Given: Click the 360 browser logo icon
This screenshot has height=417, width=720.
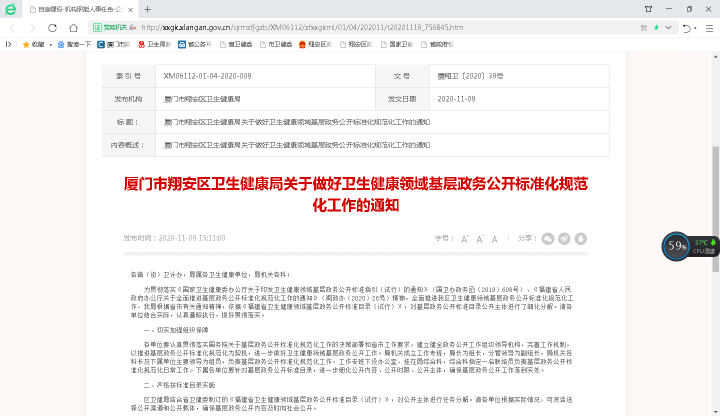Looking at the screenshot, I should [10, 9].
